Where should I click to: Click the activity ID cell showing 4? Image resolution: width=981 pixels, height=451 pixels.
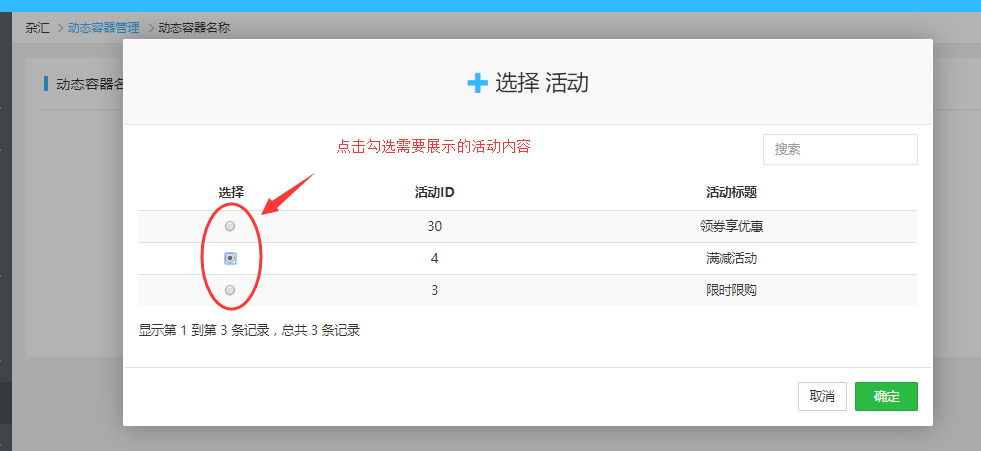click(x=435, y=258)
